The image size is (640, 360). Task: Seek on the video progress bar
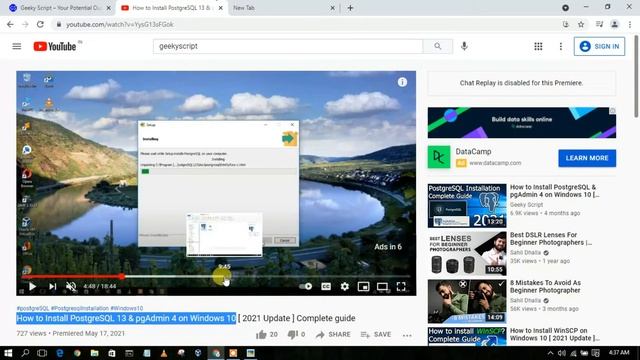(216, 276)
